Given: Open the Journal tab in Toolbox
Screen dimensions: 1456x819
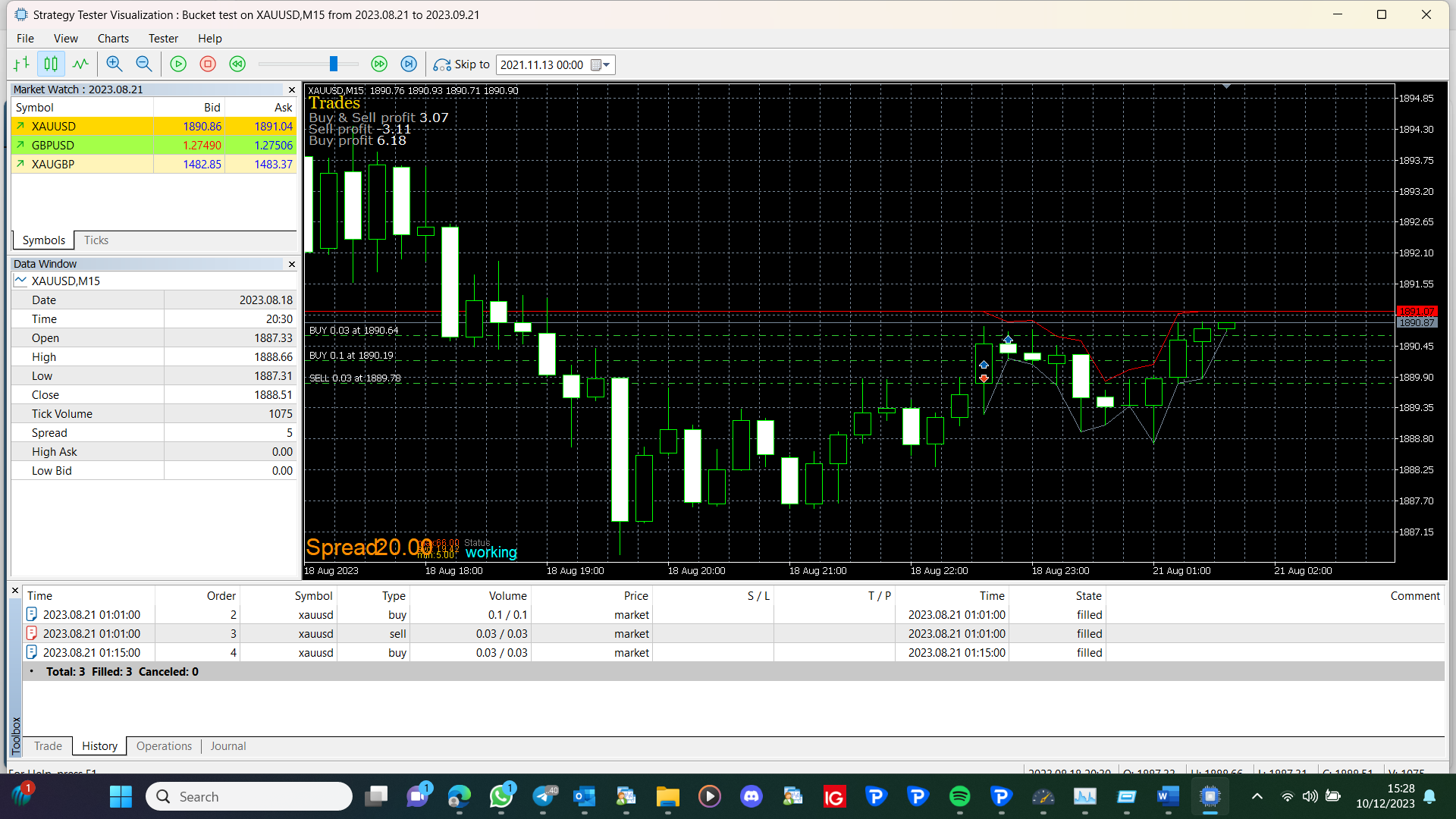Looking at the screenshot, I should (228, 746).
